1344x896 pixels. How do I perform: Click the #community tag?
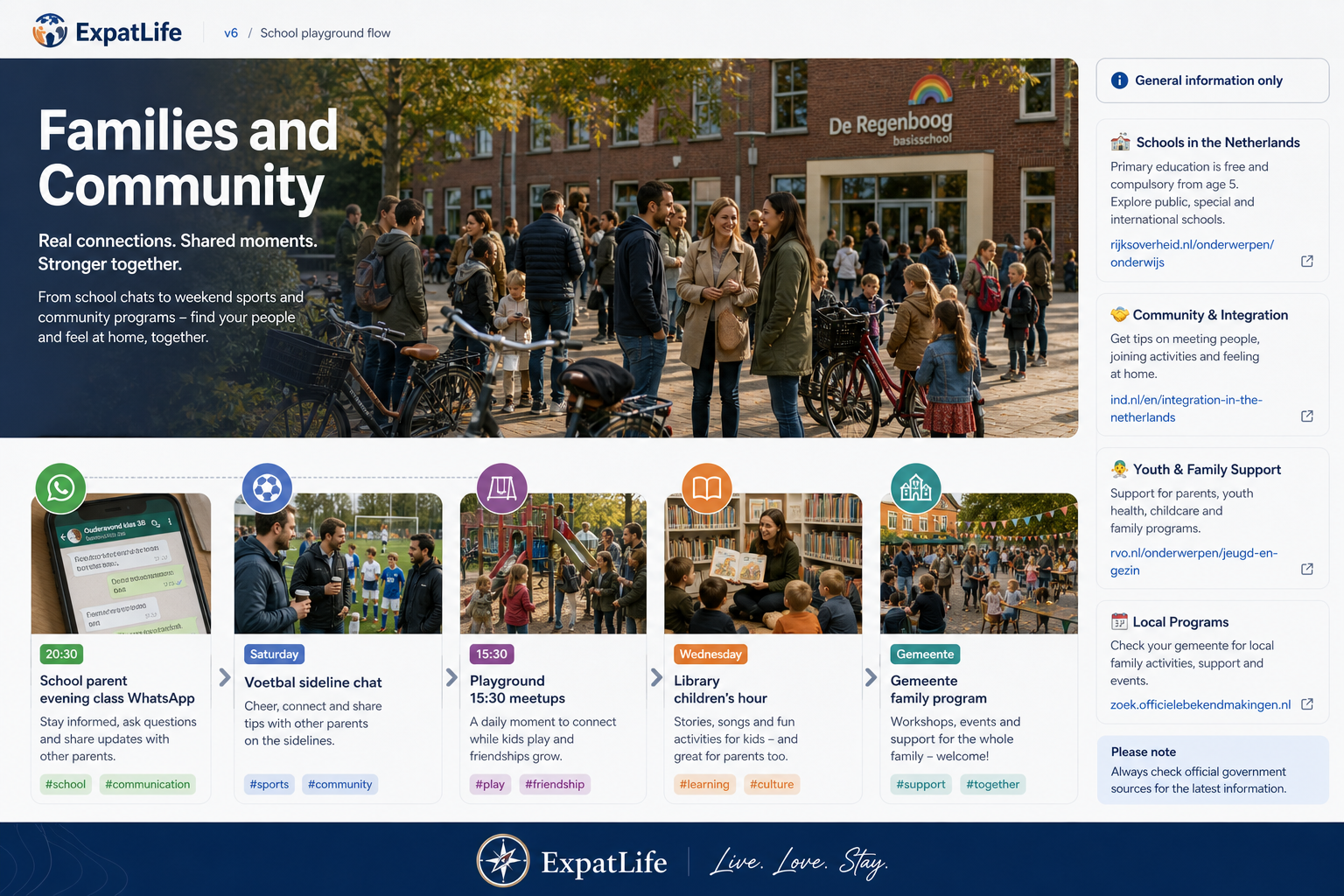tap(340, 784)
